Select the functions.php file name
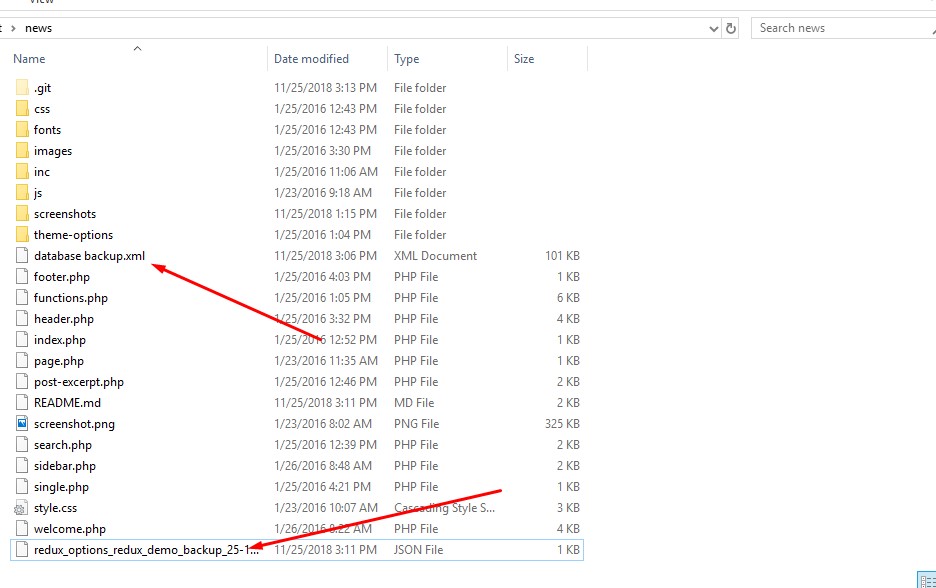Viewport: 936px width, 588px height. click(71, 298)
